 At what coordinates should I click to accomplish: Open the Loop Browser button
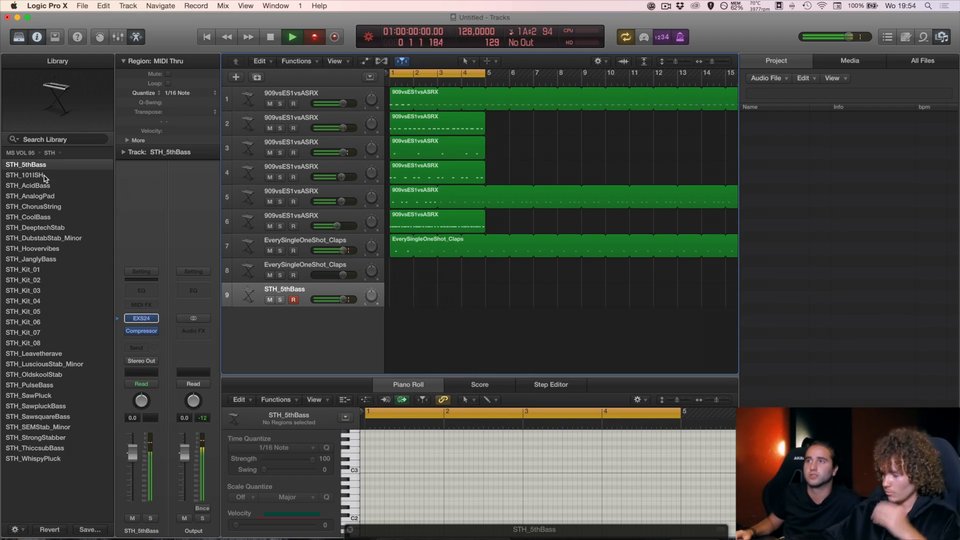tap(923, 37)
